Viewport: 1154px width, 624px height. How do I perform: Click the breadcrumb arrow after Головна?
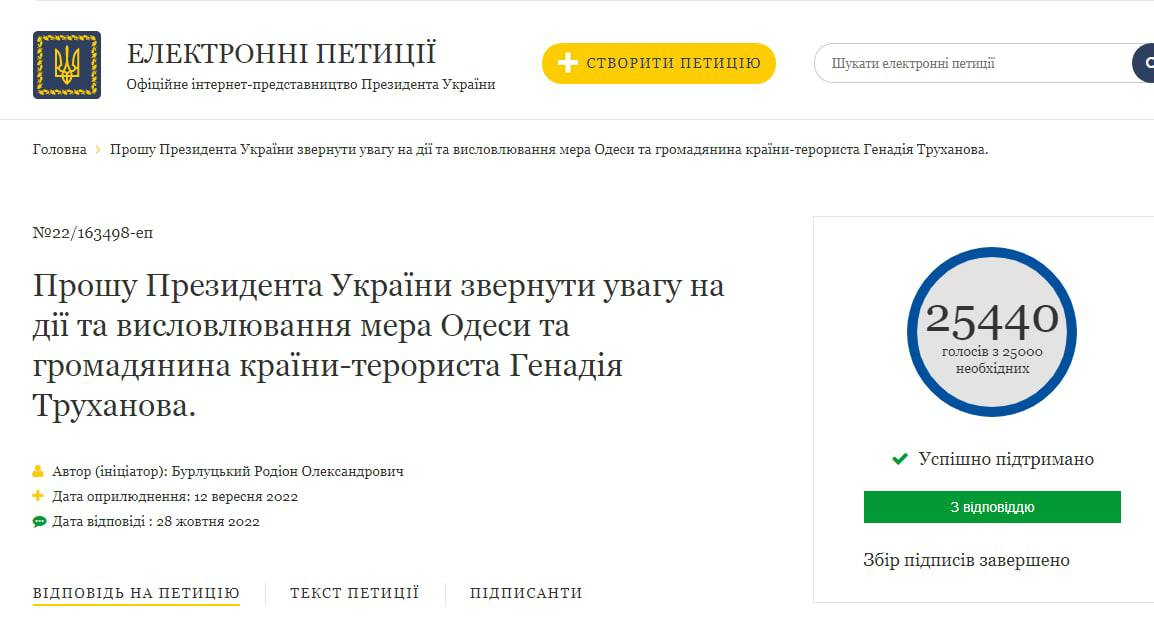point(98,150)
